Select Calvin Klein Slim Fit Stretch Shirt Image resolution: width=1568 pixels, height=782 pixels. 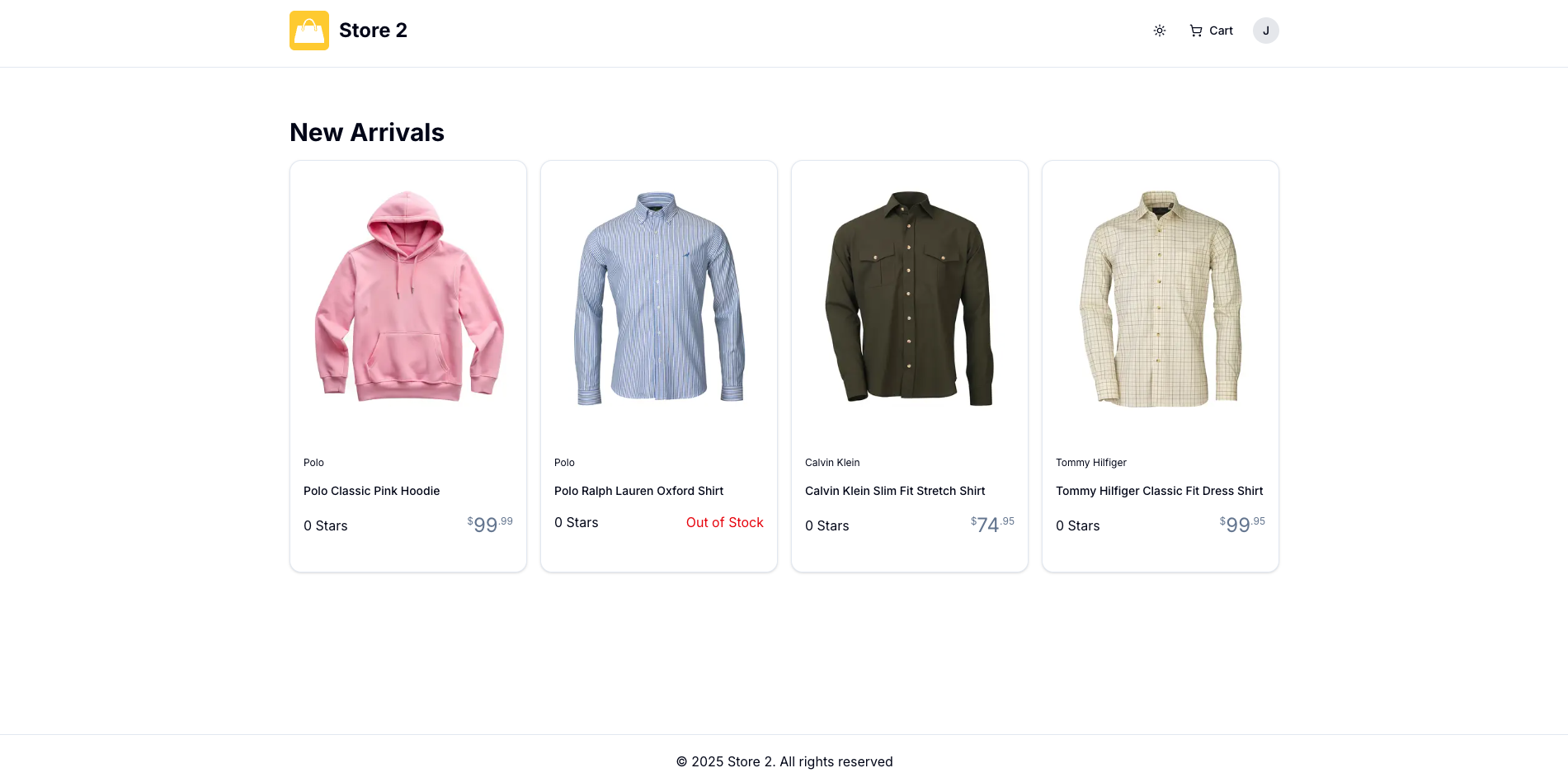coord(895,491)
